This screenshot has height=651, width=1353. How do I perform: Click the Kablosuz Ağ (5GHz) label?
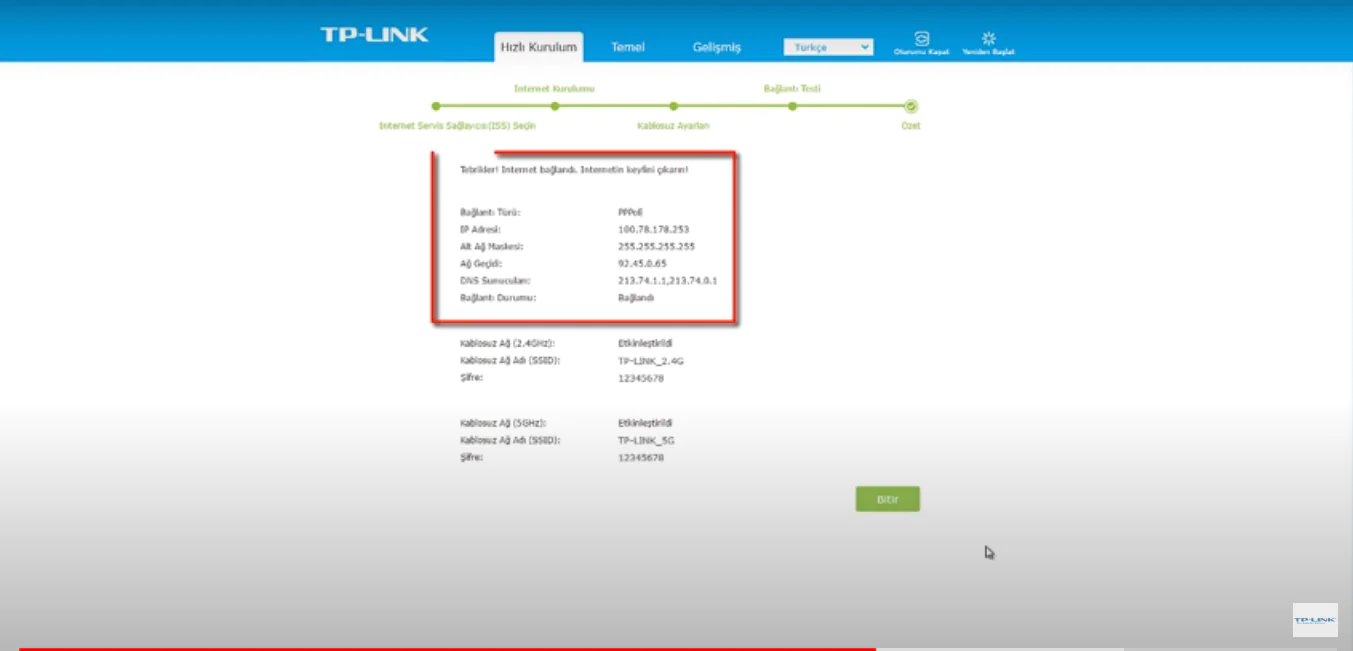click(503, 423)
